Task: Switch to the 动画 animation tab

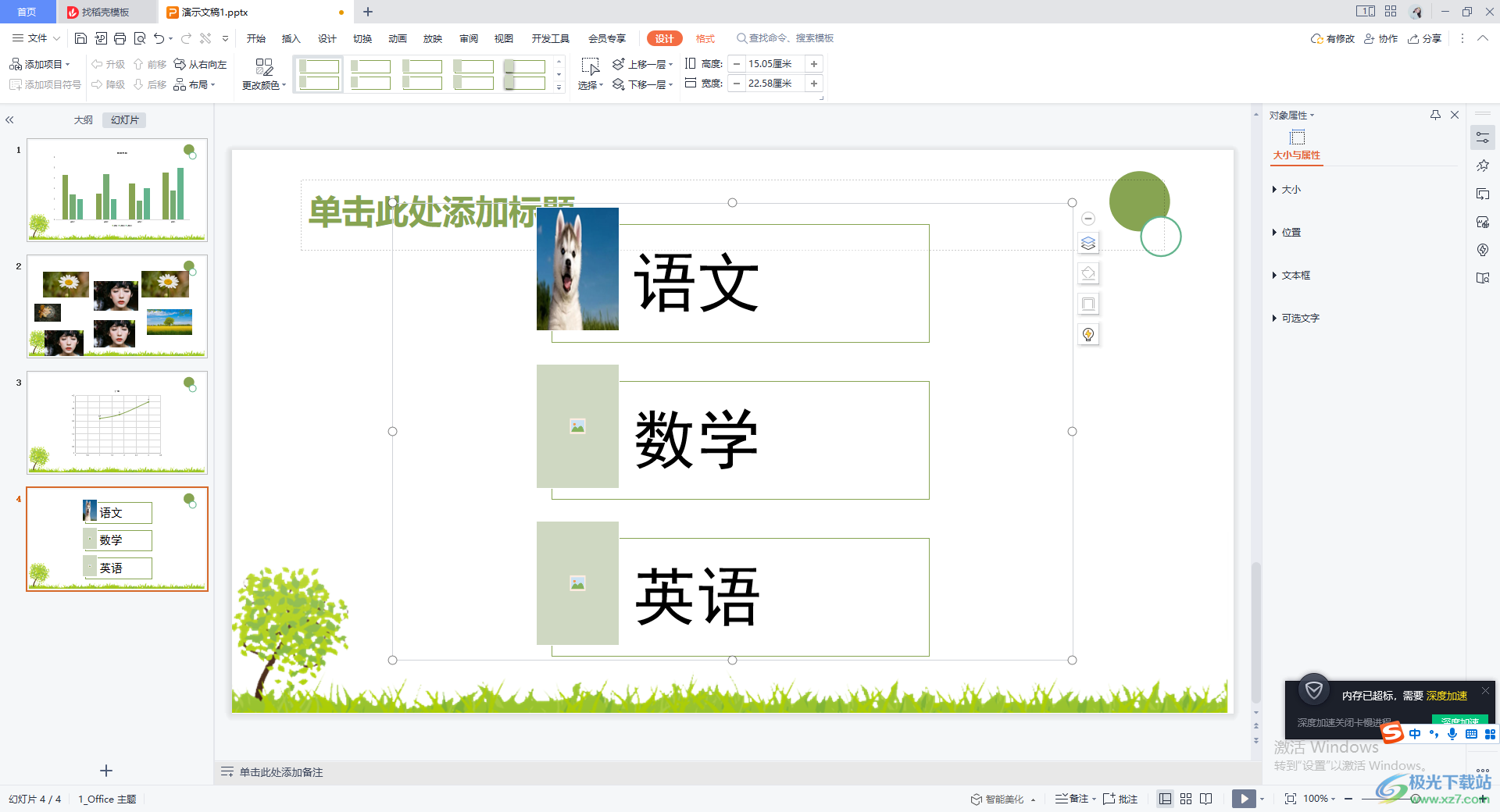Action: point(398,38)
